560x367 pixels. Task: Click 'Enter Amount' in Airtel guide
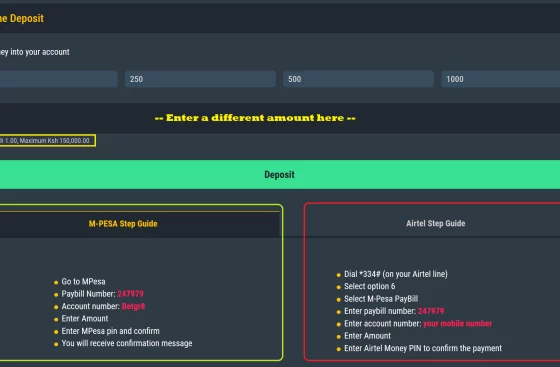368,336
